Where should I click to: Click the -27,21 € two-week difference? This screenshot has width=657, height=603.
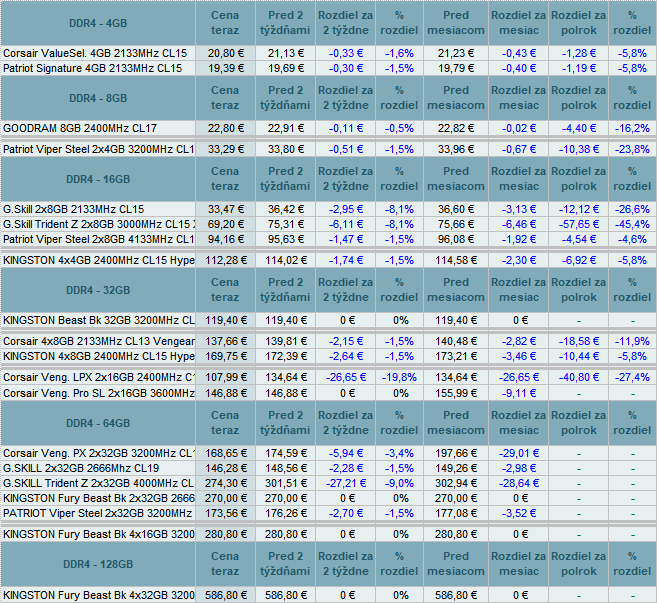click(x=346, y=483)
